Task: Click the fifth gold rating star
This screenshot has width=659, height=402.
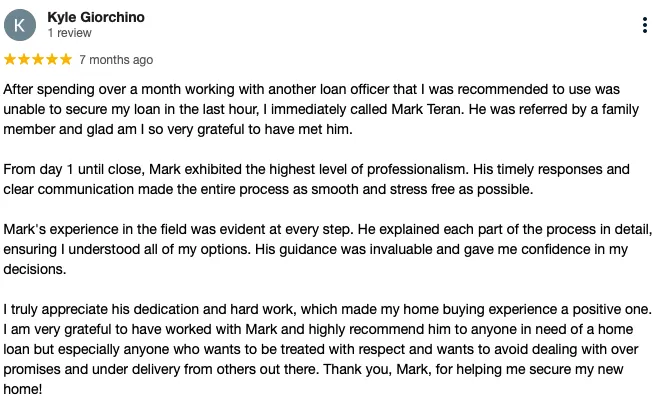Action: [66, 60]
